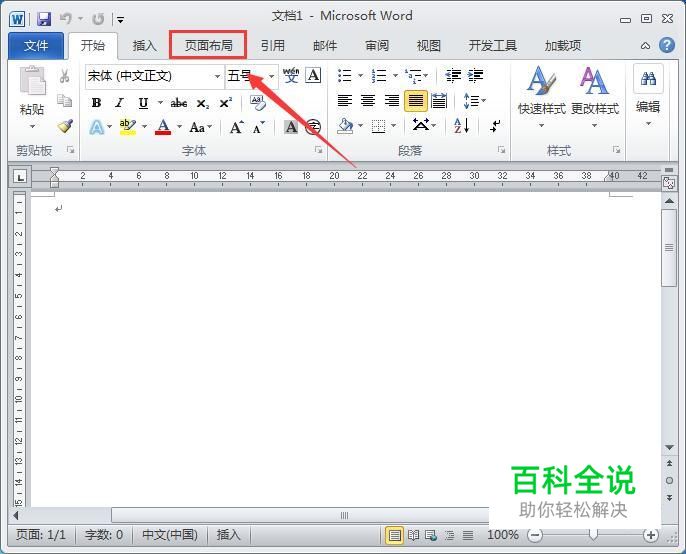
Task: Open the font name dropdown arrow
Action: pyautogui.click(x=217, y=76)
